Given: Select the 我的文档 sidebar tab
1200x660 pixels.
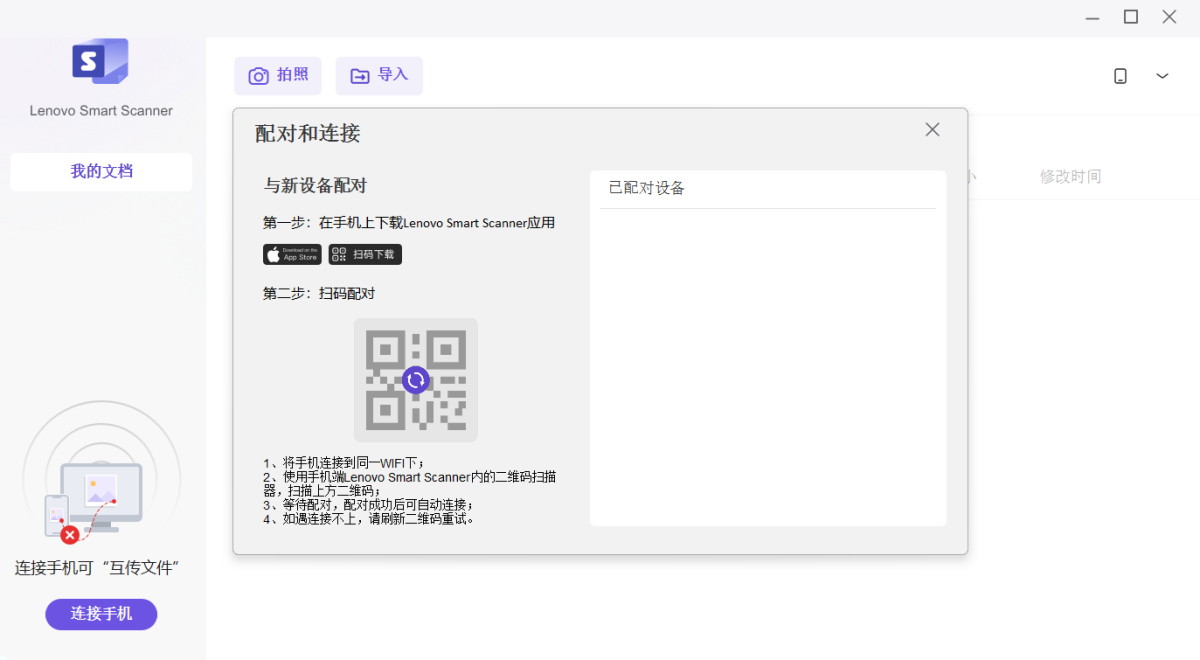Looking at the screenshot, I should (101, 171).
